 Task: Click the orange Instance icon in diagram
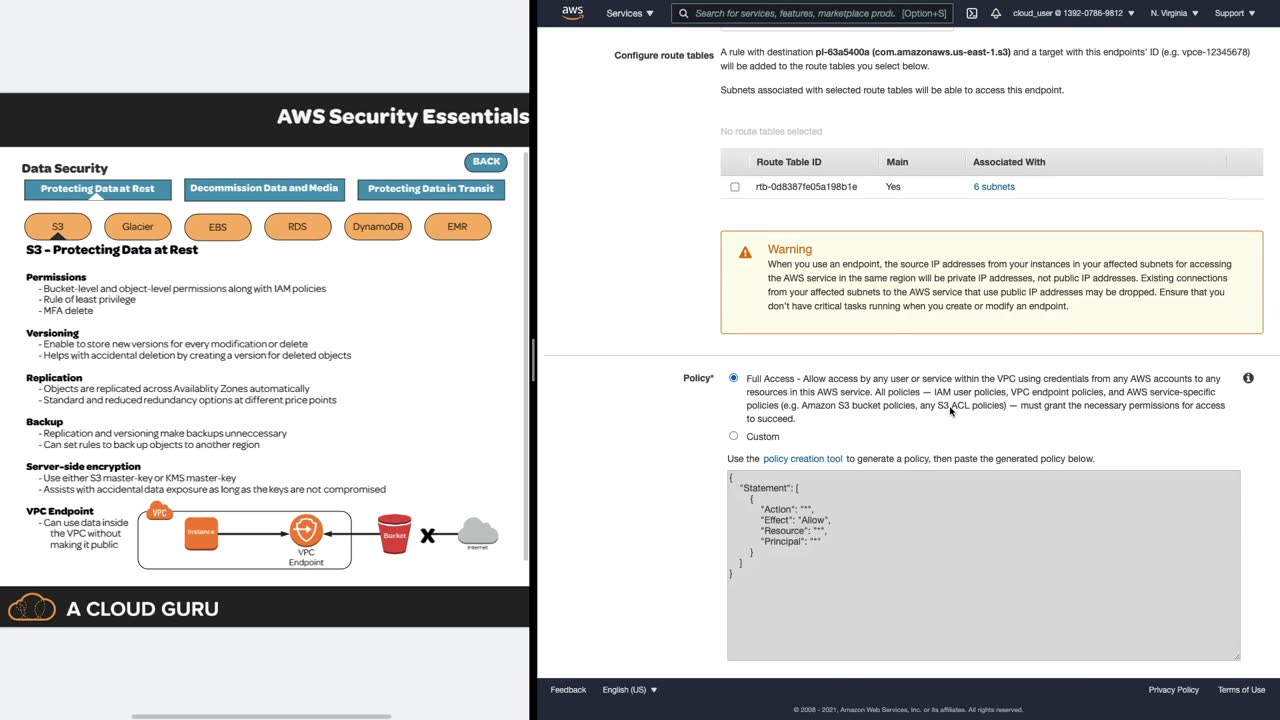(x=201, y=532)
